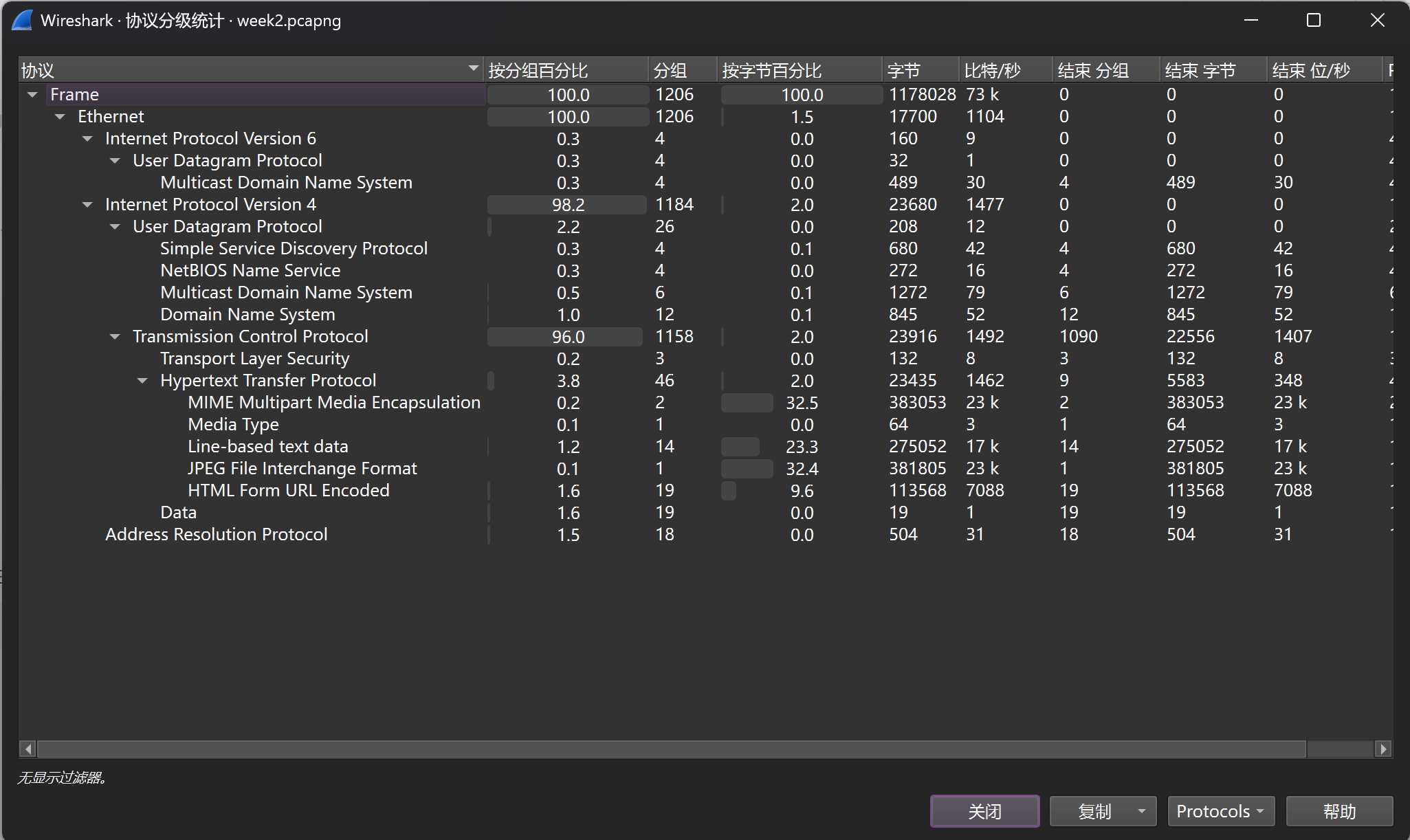Select the Media Type row

(705, 425)
